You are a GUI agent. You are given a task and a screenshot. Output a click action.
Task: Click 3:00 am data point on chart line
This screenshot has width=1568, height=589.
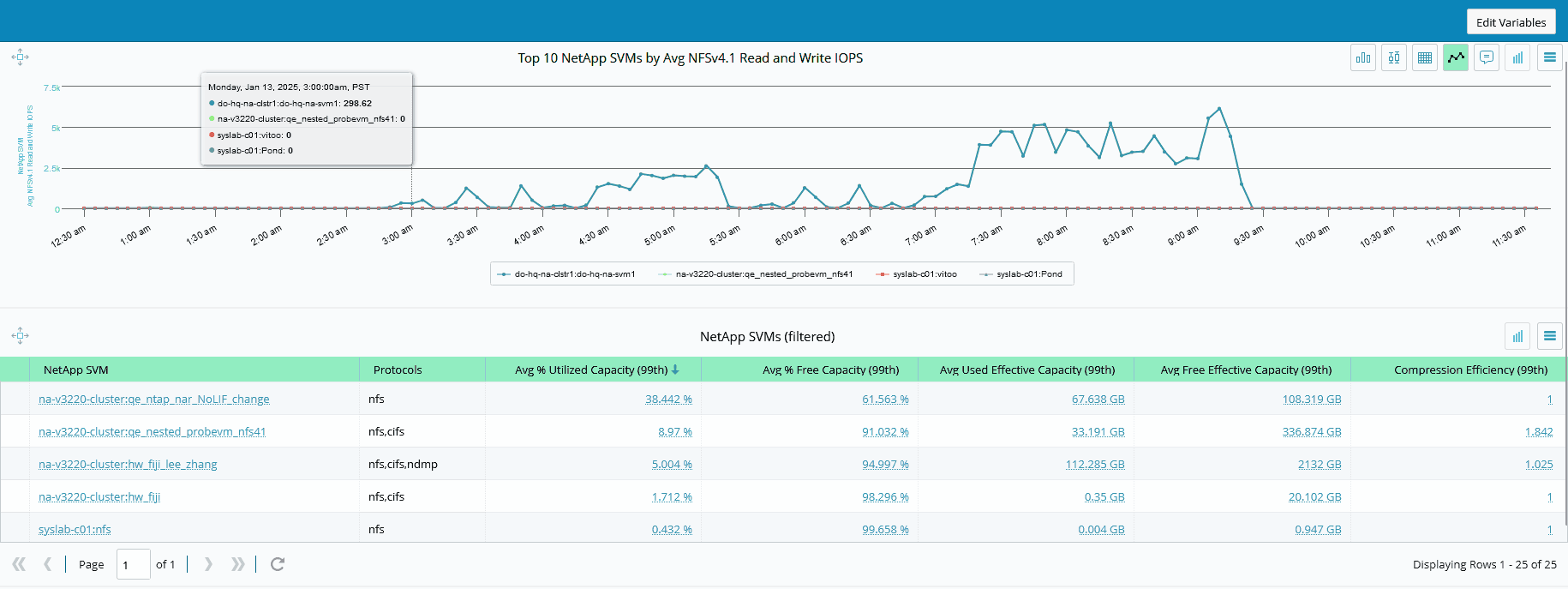coord(411,203)
